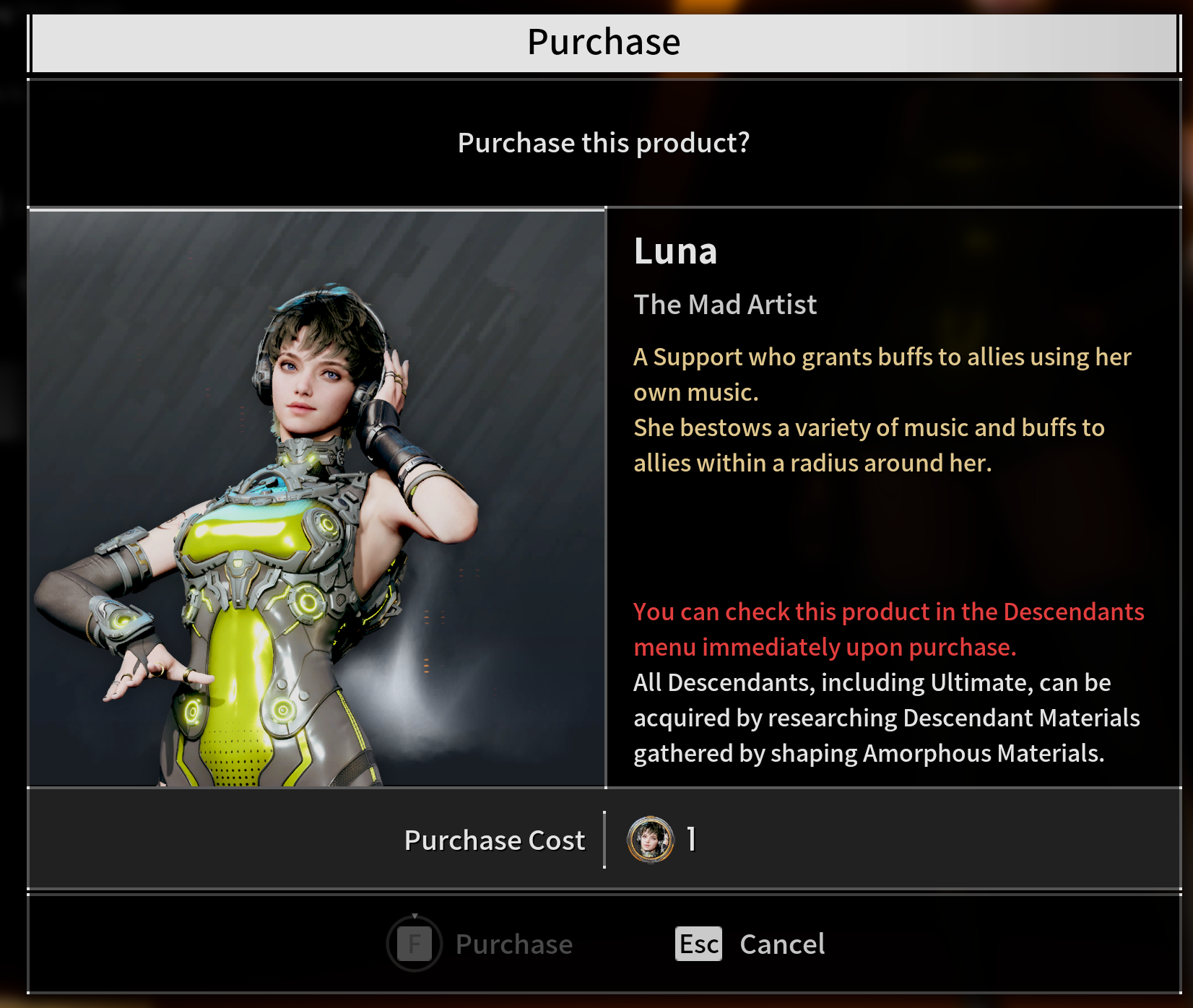Click the Cancel button label
Screen dimensions: 1193x1008
[782, 944]
